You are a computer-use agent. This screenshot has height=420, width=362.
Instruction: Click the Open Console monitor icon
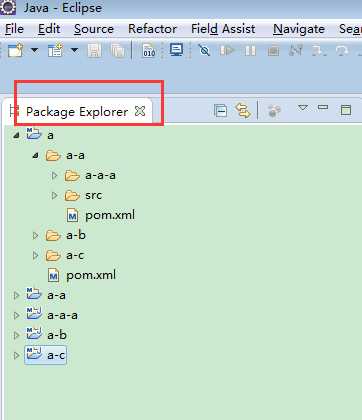(176, 50)
